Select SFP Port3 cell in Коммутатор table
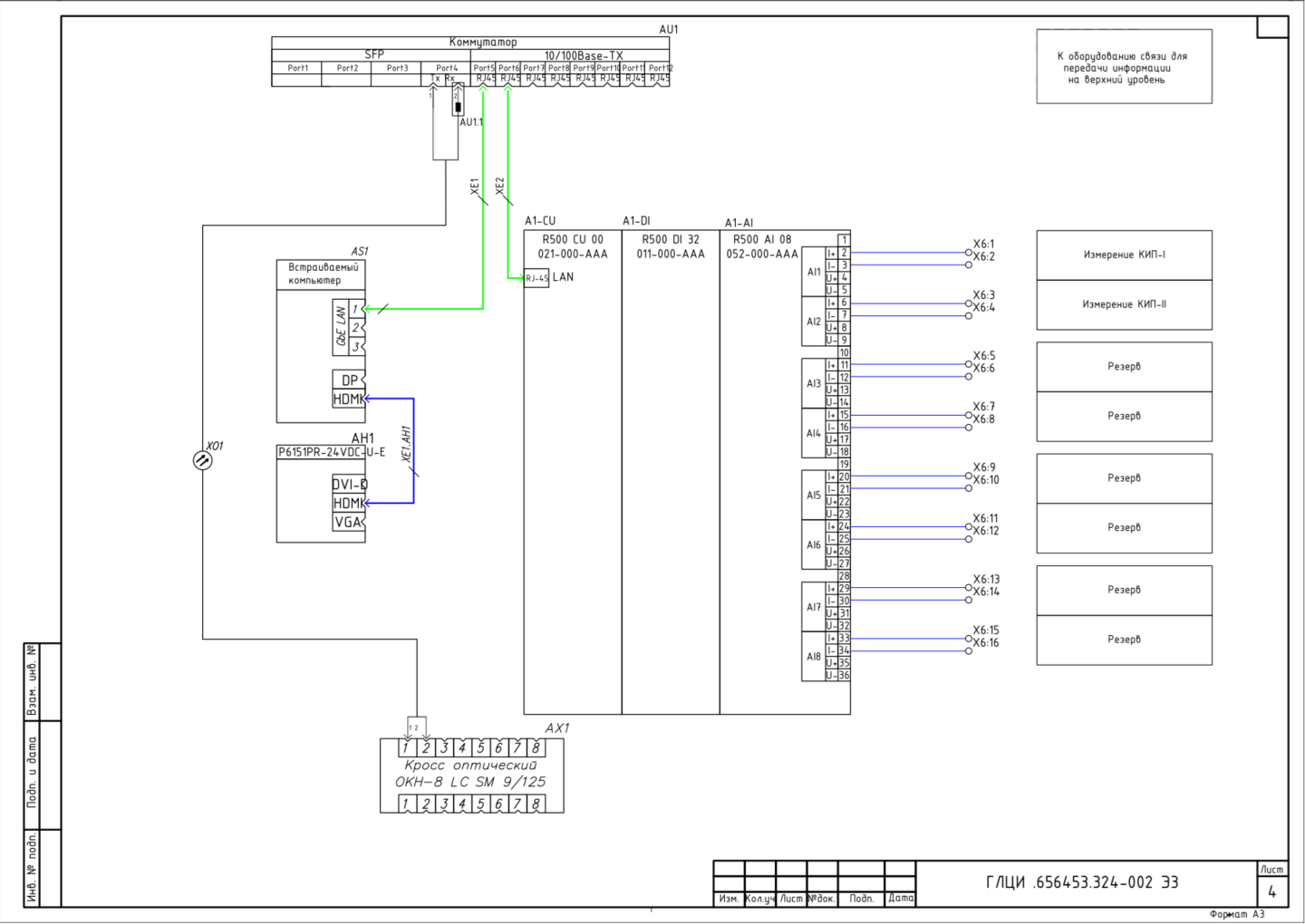Viewport: 1305px width, 924px height. tap(397, 68)
